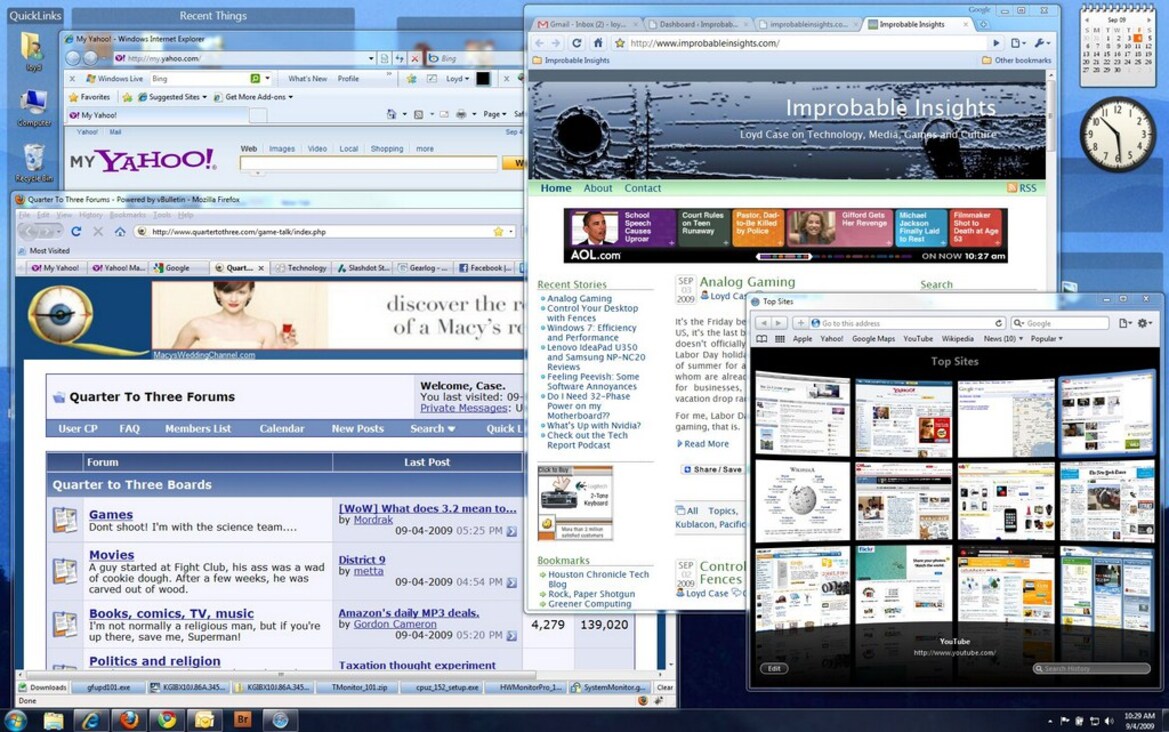Click Clear button in Firefox downloads bar
The image size is (1169, 732).
[665, 687]
